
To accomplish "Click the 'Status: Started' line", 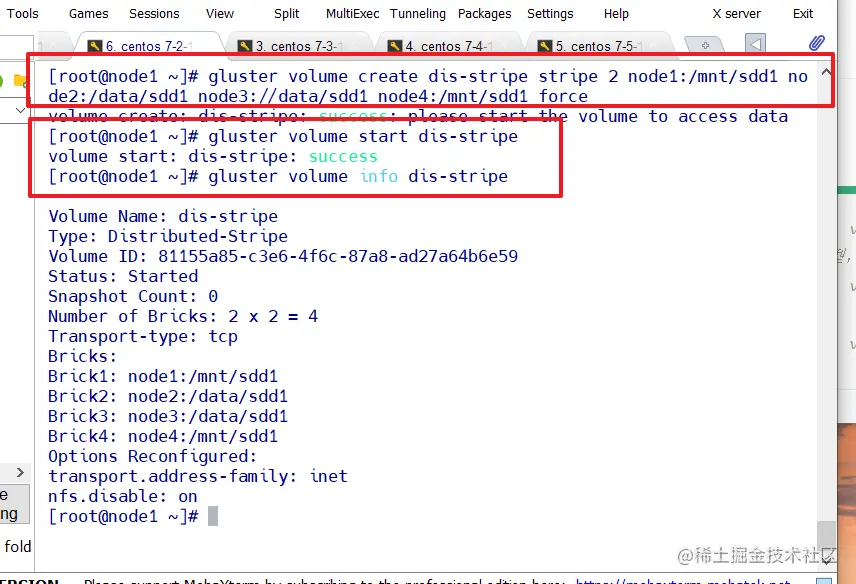I will tap(123, 276).
